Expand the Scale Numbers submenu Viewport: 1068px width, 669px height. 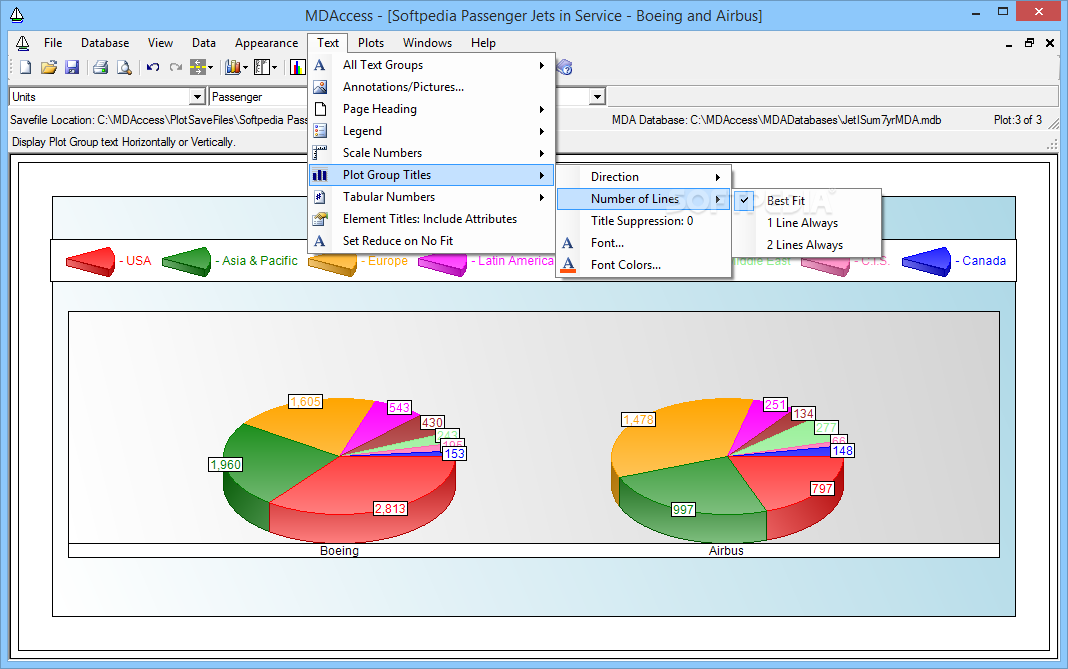pyautogui.click(x=432, y=153)
